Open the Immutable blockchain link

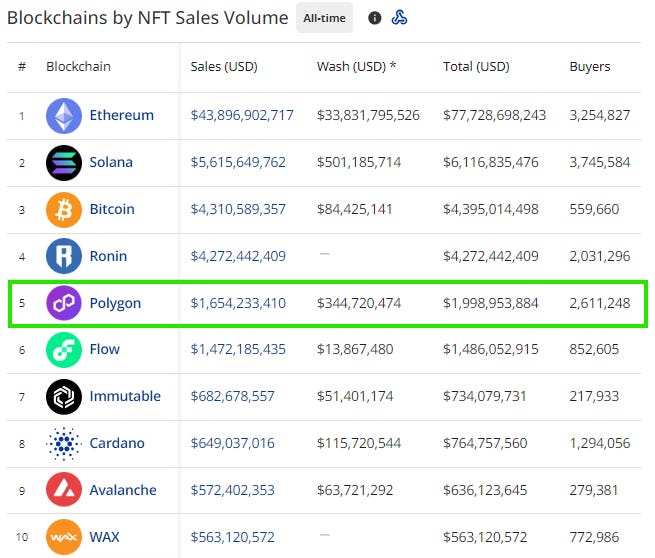(x=125, y=396)
